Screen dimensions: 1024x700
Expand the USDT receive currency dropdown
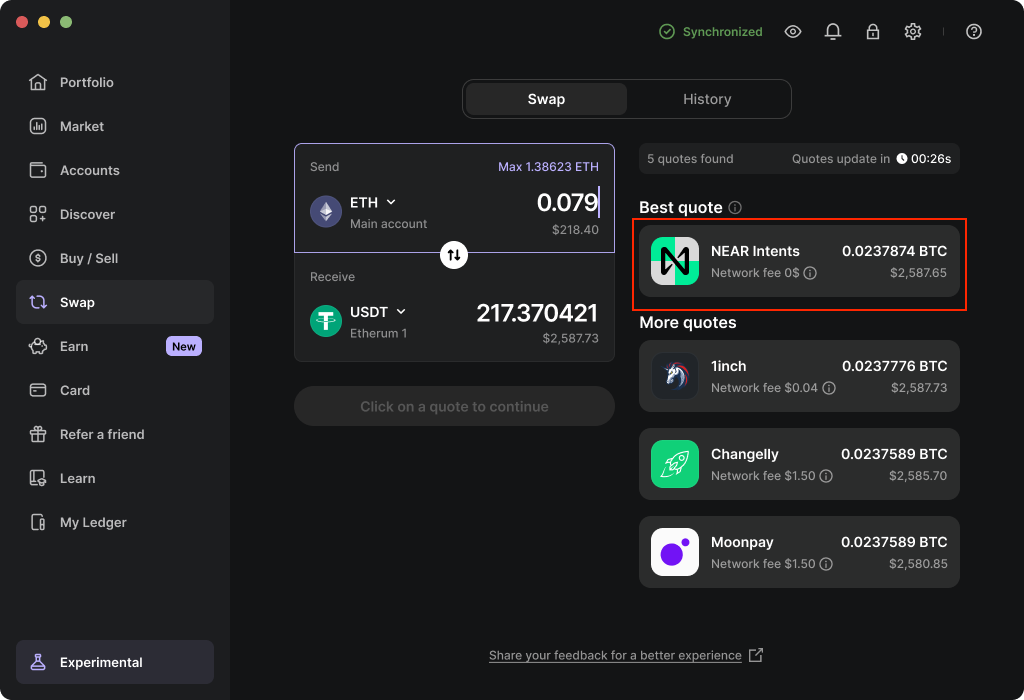coord(401,313)
